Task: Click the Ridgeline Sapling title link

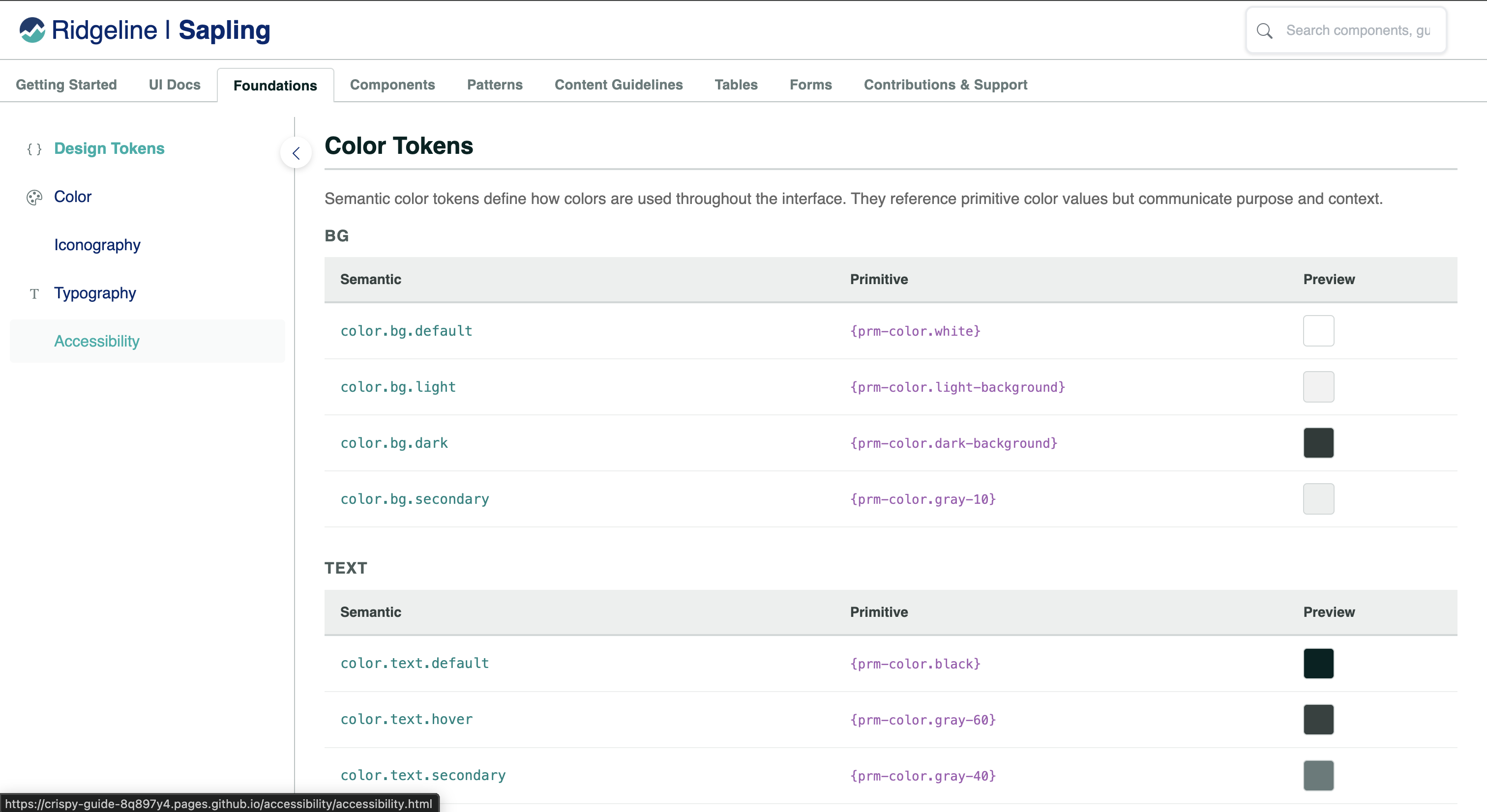Action: tap(160, 30)
